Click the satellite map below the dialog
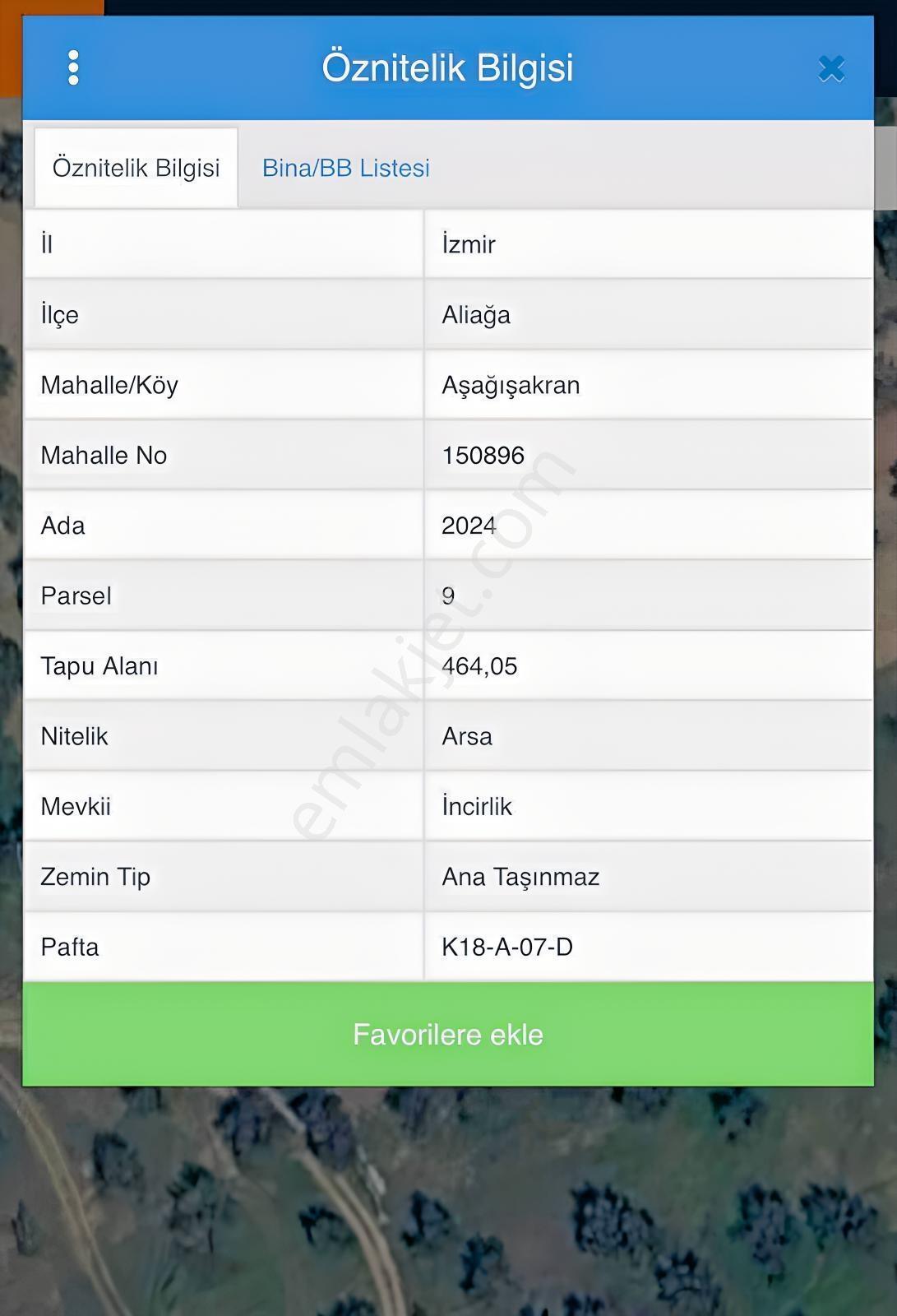 click(x=448, y=1201)
